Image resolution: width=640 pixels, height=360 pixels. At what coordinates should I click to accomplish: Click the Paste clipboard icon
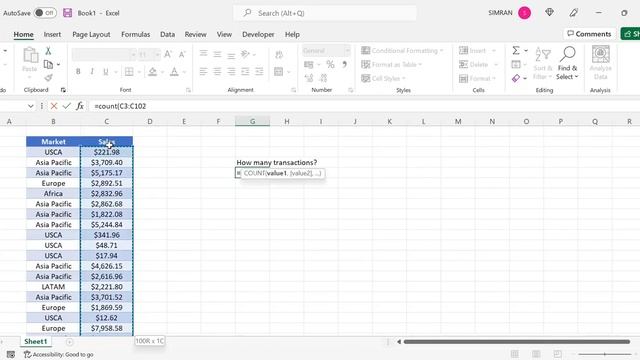click(x=30, y=56)
